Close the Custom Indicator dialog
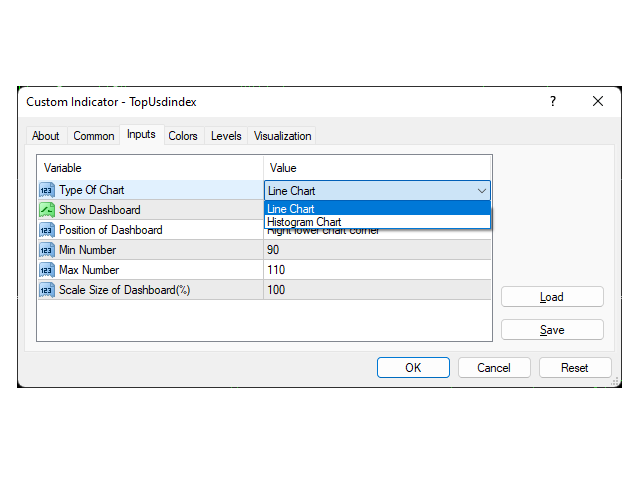This screenshot has width=640, height=480. (598, 101)
